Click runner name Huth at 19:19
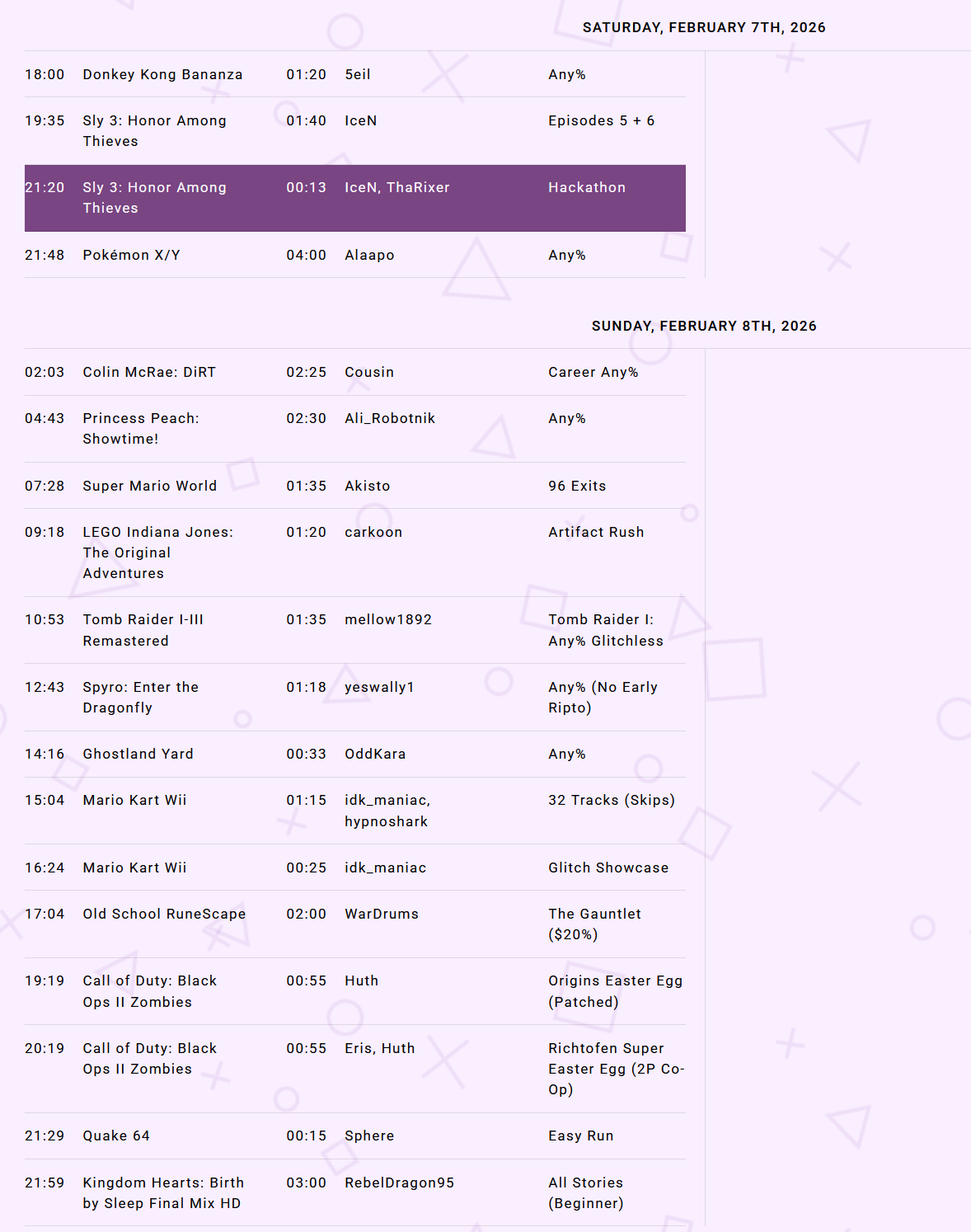 tap(361, 980)
